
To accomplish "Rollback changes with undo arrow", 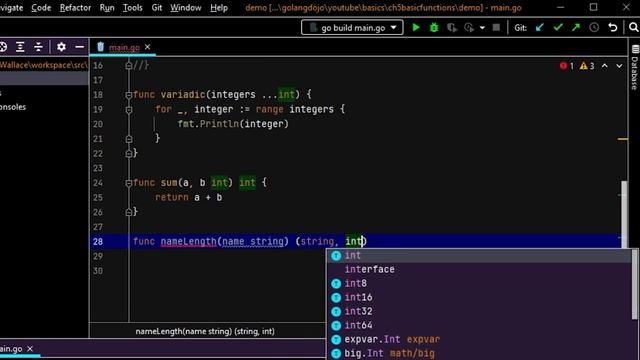I will coord(613,27).
